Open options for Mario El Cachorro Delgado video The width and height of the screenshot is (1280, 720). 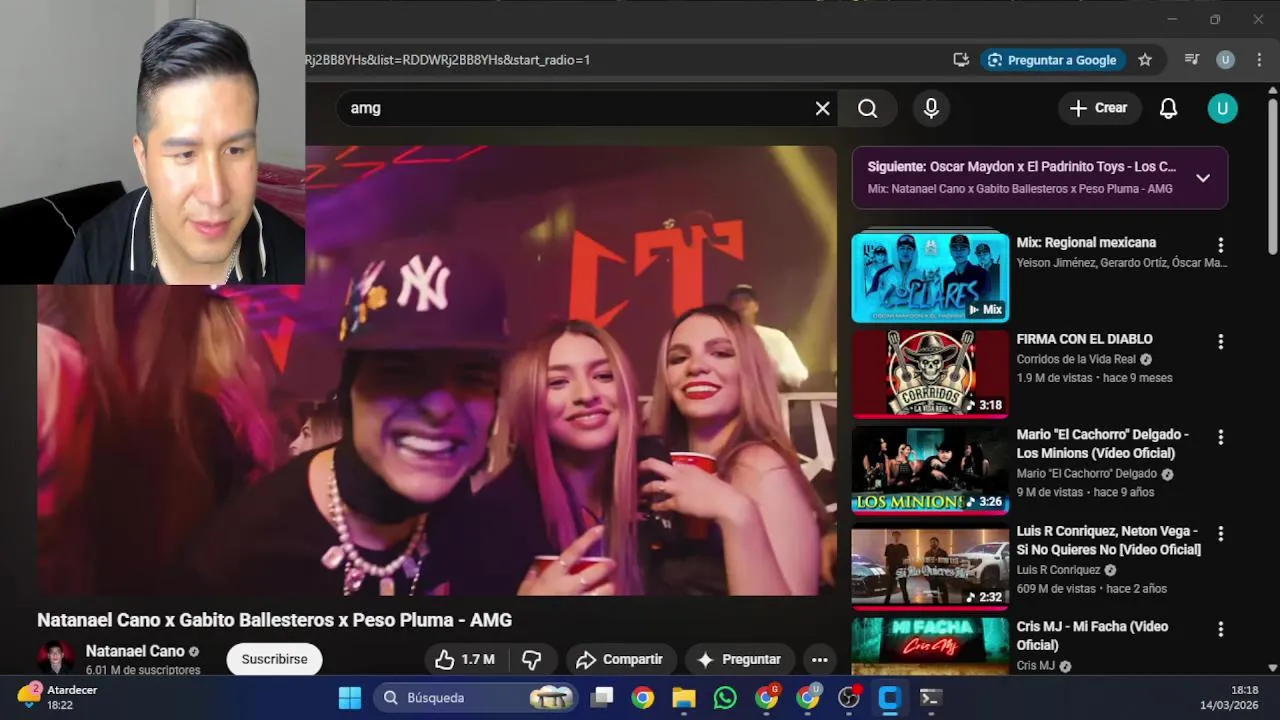[x=1220, y=437]
